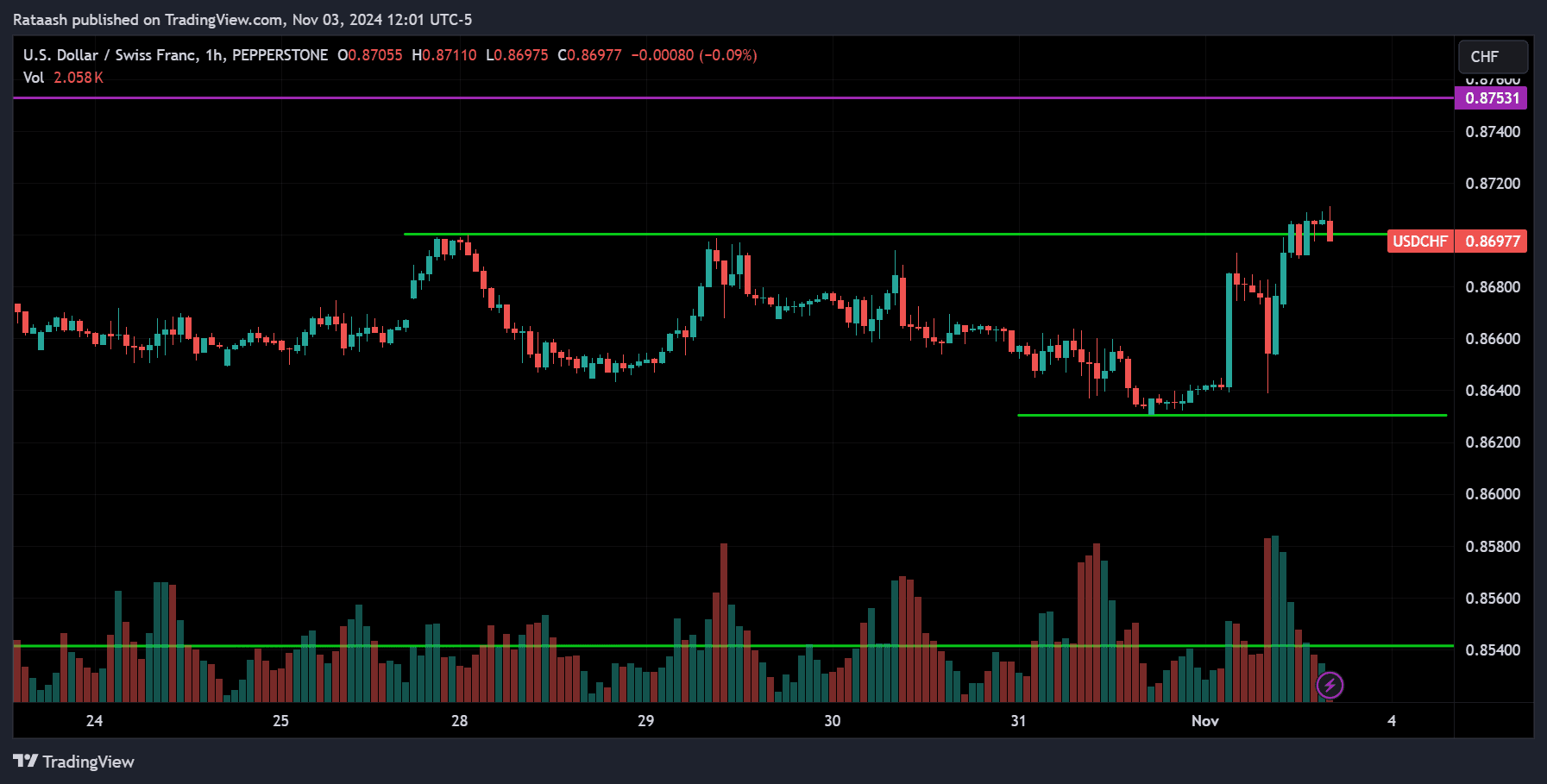This screenshot has width=1547, height=784.
Task: Click the Vol 2.058K indicator label
Action: (63, 78)
